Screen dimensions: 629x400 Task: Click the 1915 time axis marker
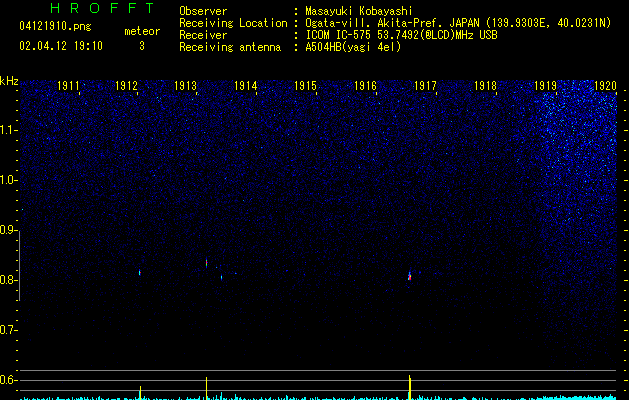305,86
